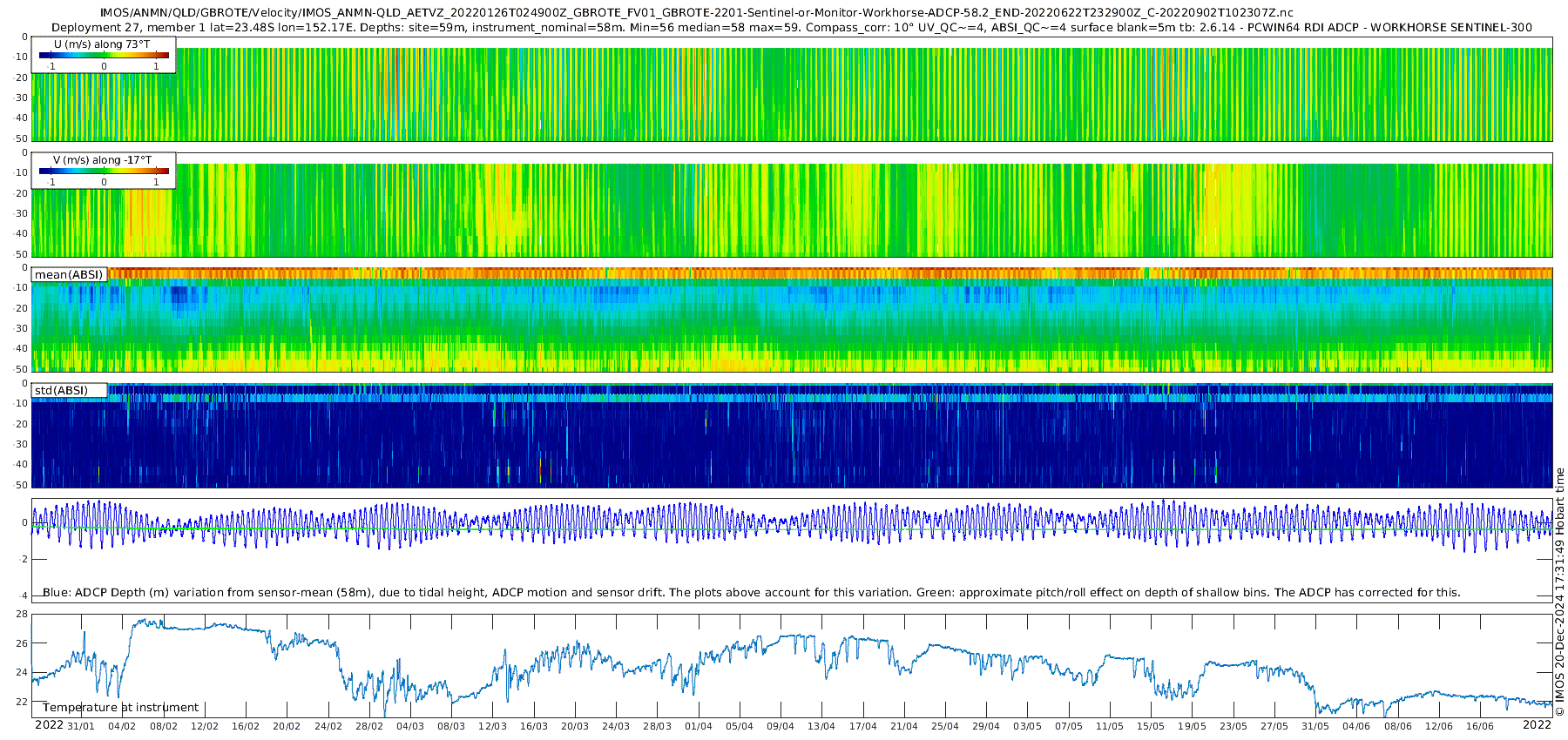Click the -4 tick on depth variation axis
Image resolution: width=1568 pixels, height=740 pixels.
22,596
